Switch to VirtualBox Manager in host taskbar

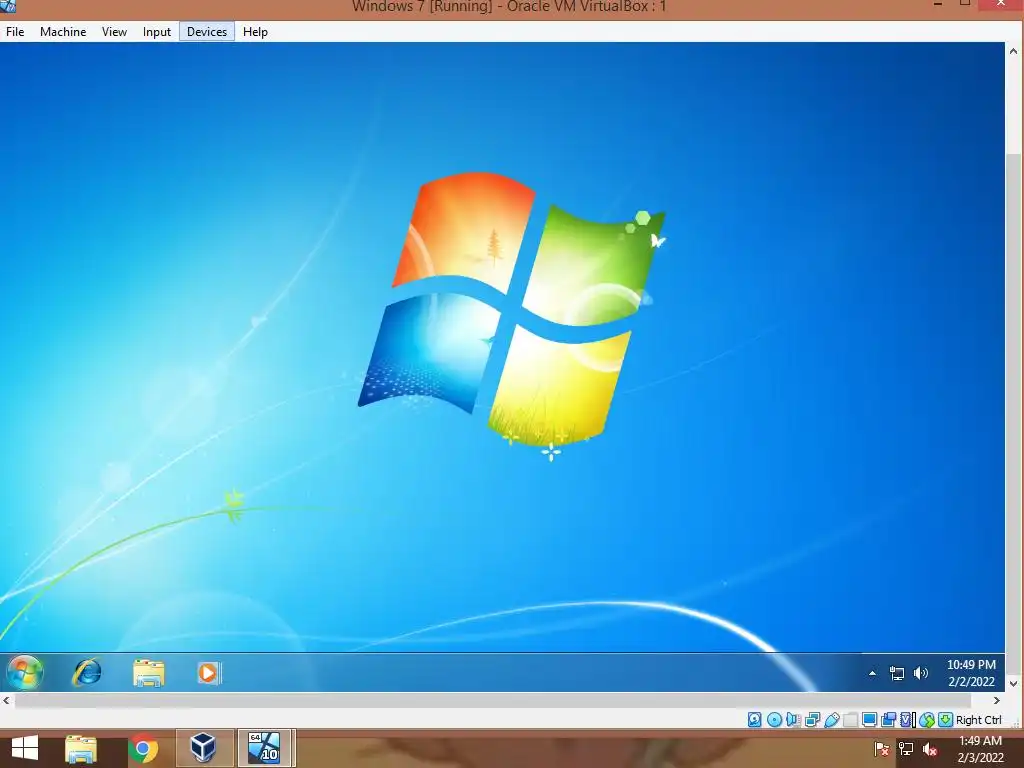click(x=203, y=748)
